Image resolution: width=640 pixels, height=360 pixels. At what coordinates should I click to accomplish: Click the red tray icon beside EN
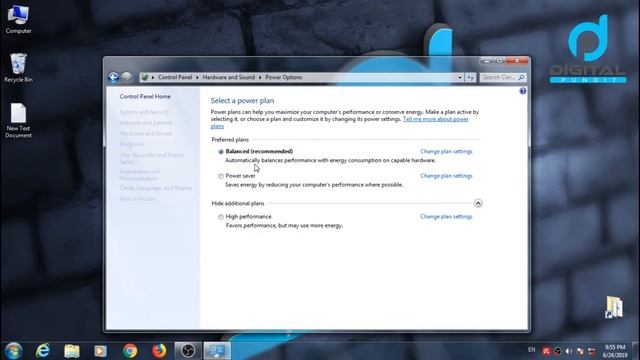tap(546, 351)
